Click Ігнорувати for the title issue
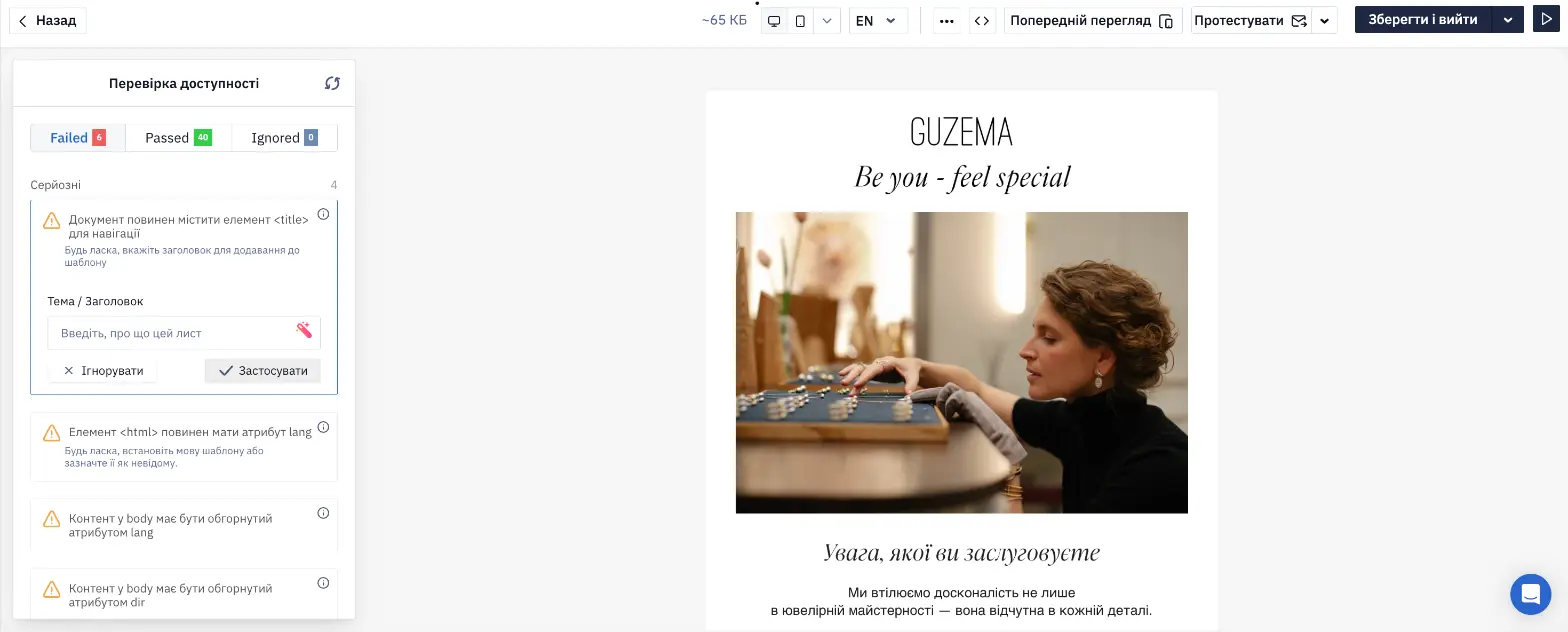Image resolution: width=1568 pixels, height=632 pixels. [x=103, y=371]
